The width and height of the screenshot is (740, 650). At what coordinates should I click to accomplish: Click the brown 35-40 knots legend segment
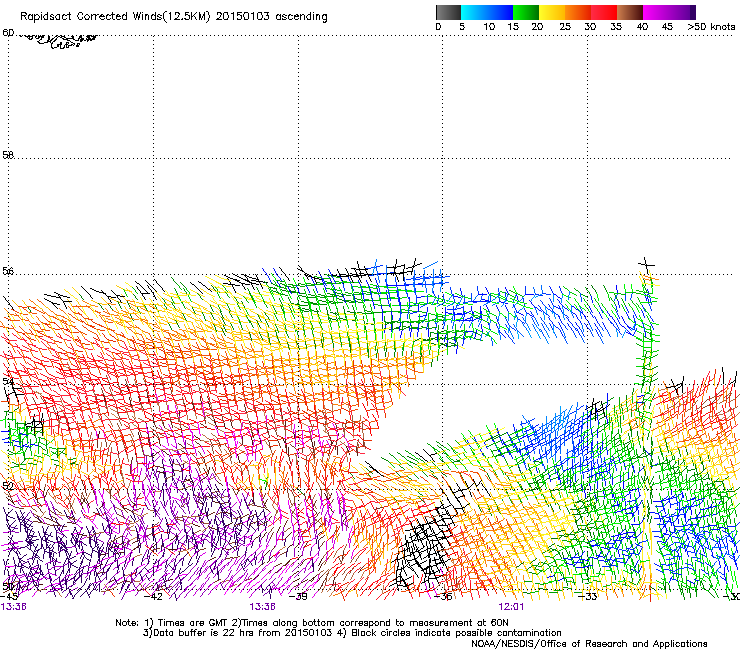[630, 12]
